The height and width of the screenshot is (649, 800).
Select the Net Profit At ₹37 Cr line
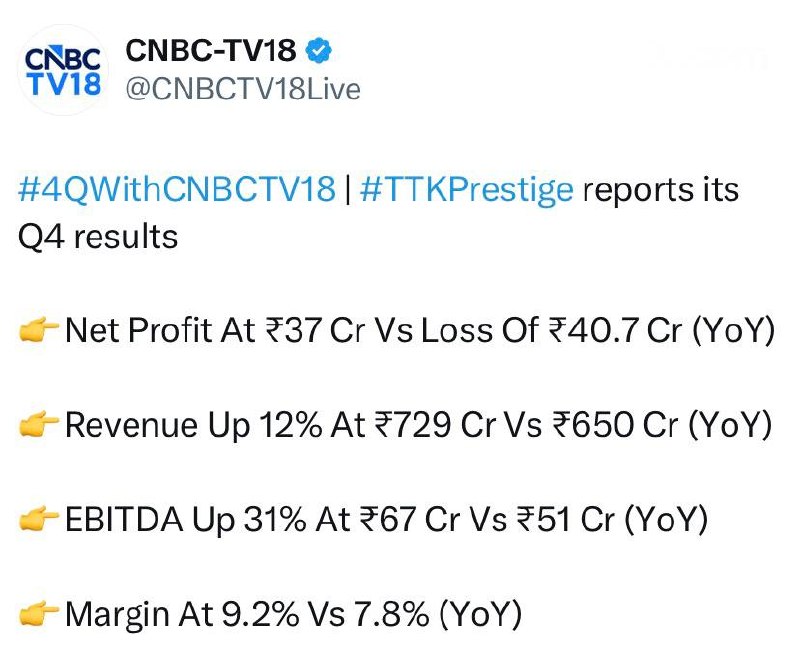396,331
